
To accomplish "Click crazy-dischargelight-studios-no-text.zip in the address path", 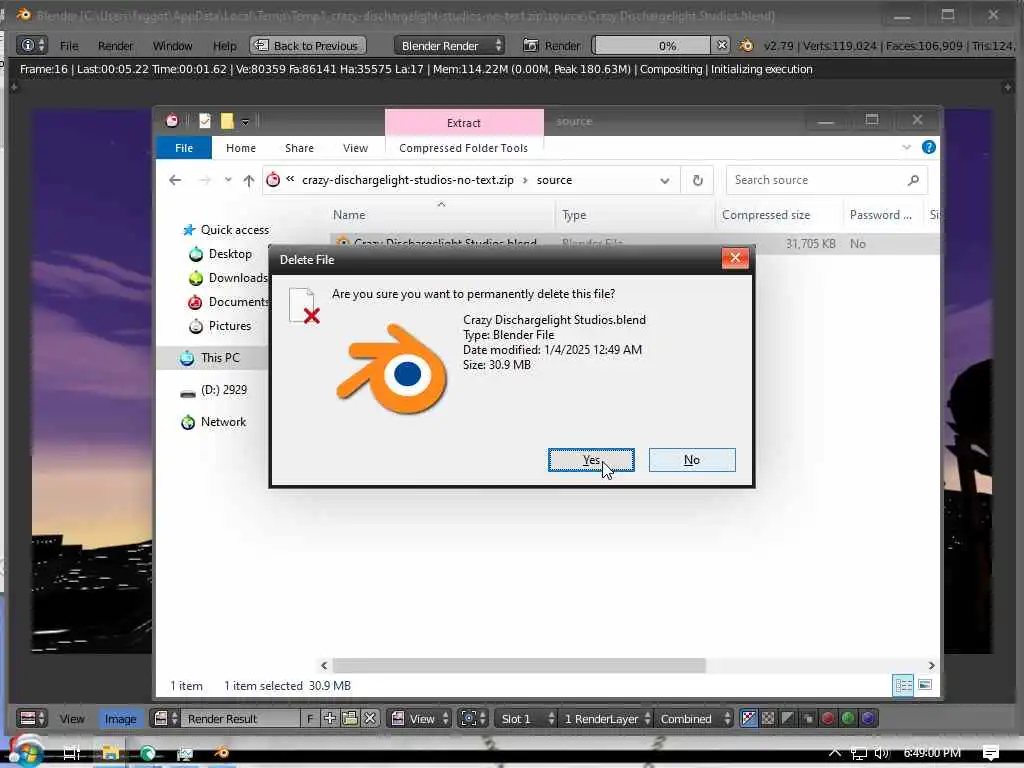I will (408, 180).
